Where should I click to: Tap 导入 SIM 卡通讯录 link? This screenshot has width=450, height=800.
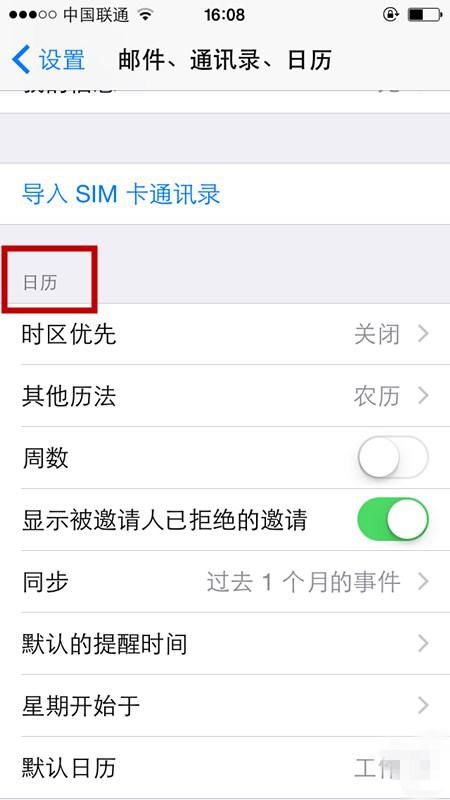click(x=121, y=194)
